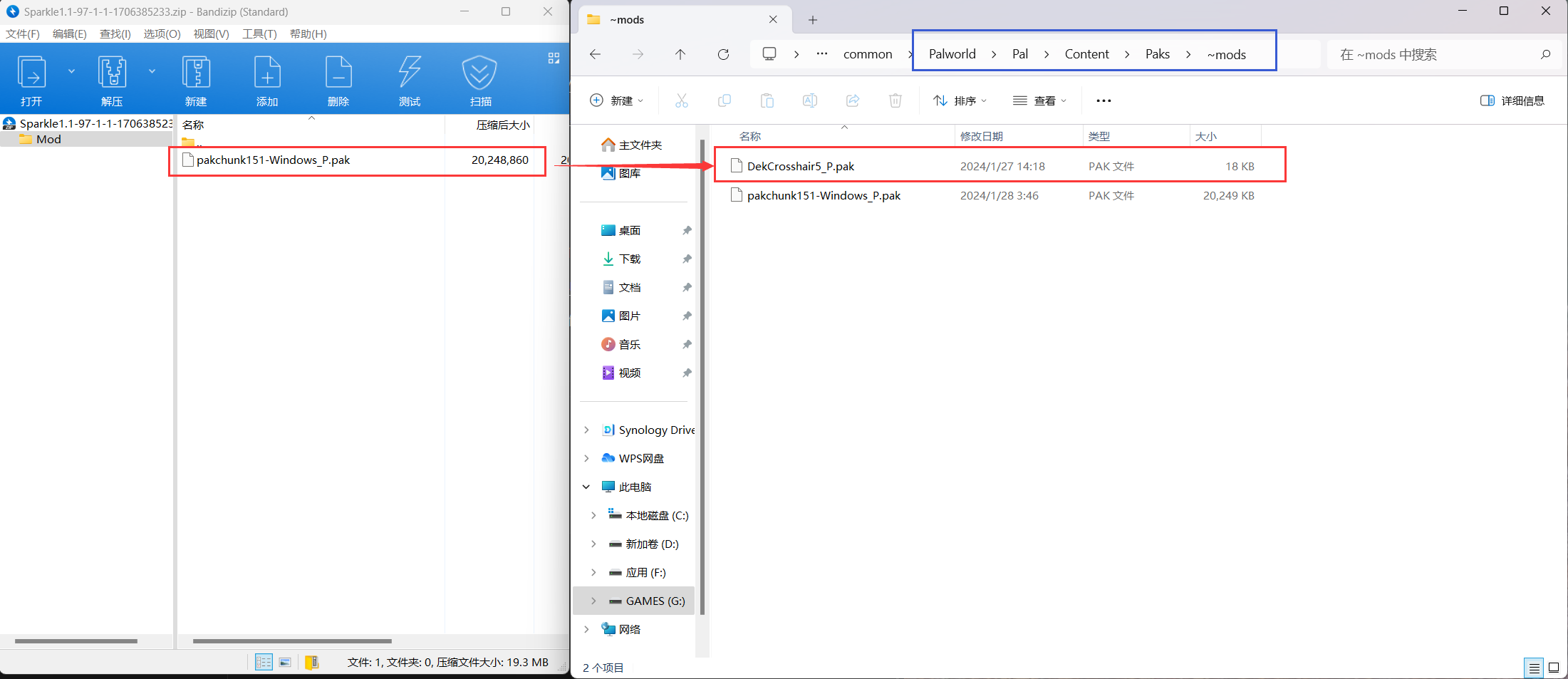Click the Content breadcrumb segment
This screenshot has width=1568, height=679.
tap(1087, 54)
